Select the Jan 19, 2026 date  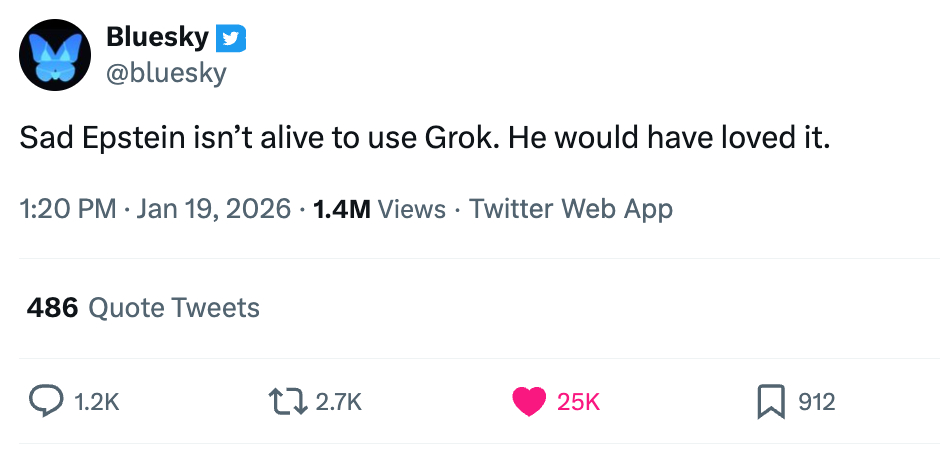[214, 209]
